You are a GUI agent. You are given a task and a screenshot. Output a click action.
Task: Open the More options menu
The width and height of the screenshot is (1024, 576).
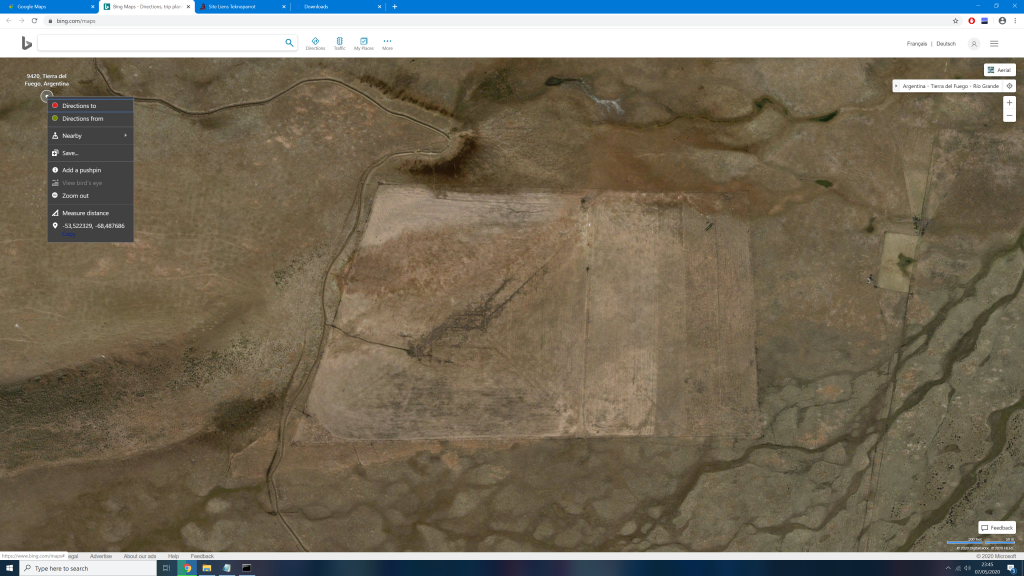coord(387,43)
